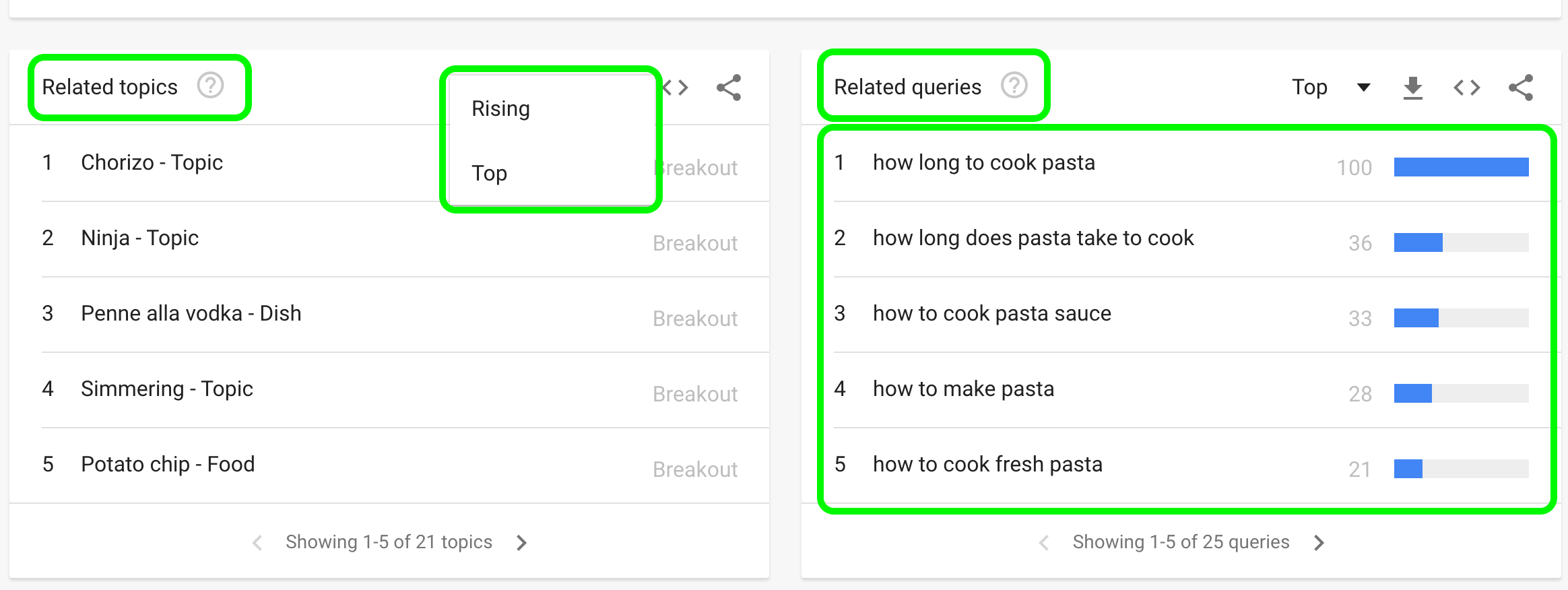Embed the Related queries card
Viewport: 1568px width, 590px height.
click(1466, 88)
